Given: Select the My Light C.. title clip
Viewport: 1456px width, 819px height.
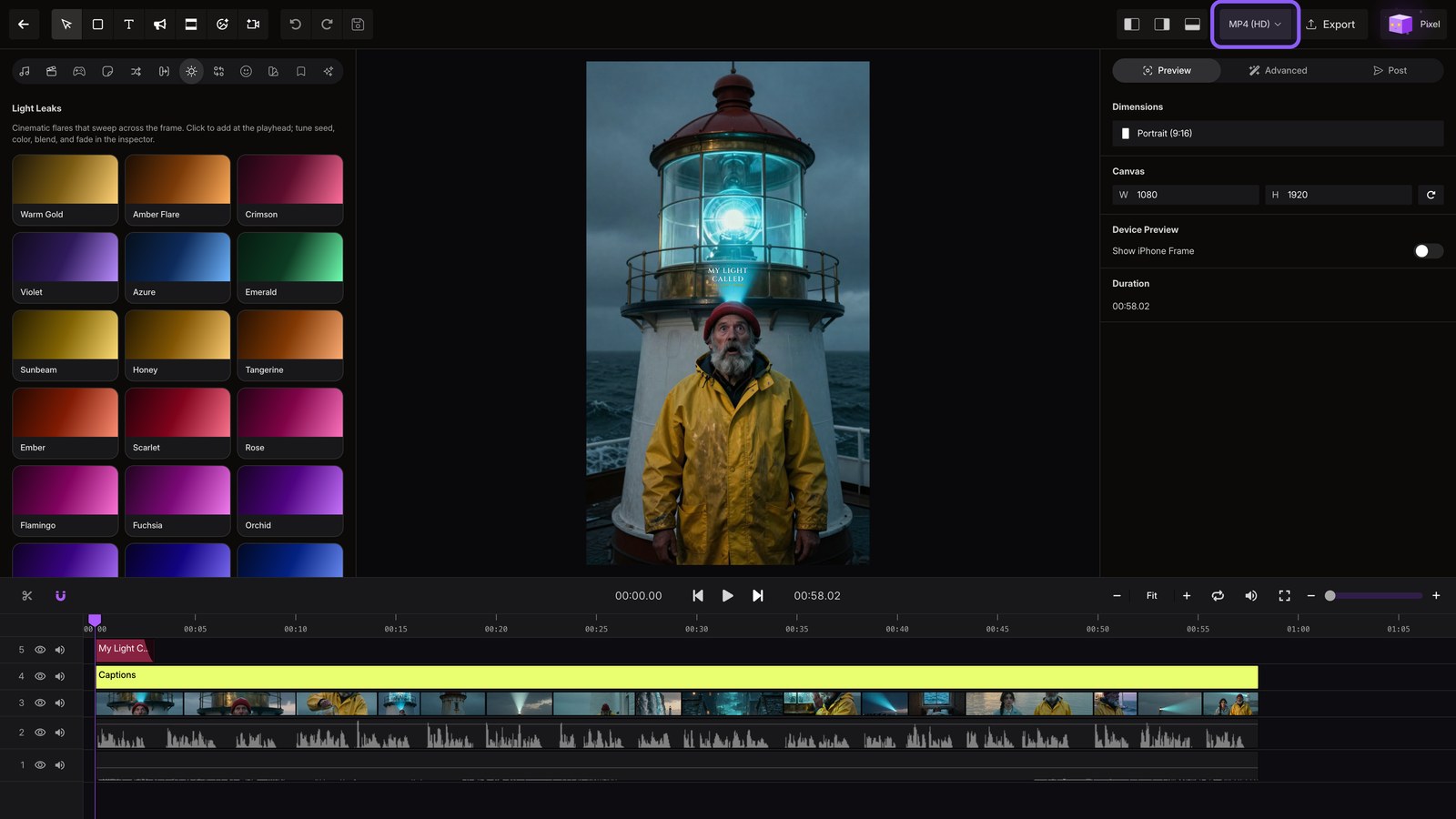Looking at the screenshot, I should click(x=124, y=650).
